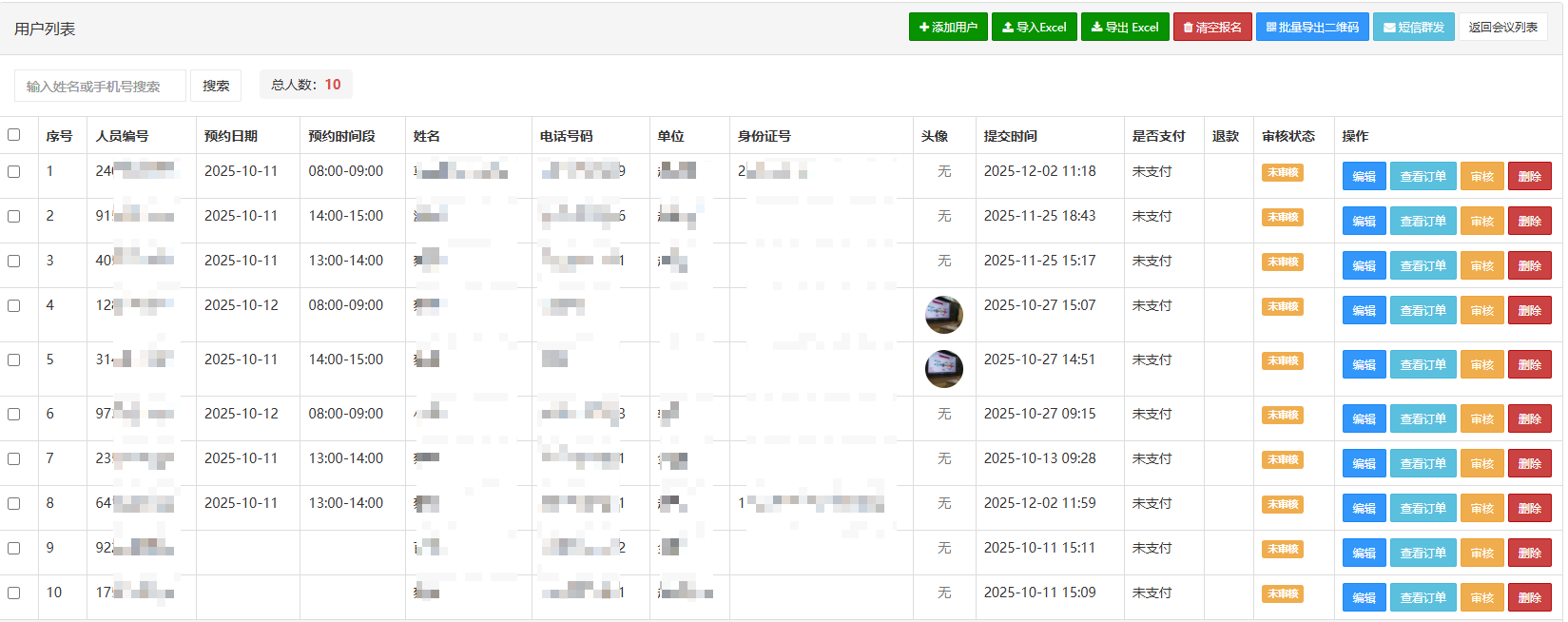The height and width of the screenshot is (622, 1568).
Task: Click the unreviewed (未审核) badge in row 2
Action: coord(1283,217)
